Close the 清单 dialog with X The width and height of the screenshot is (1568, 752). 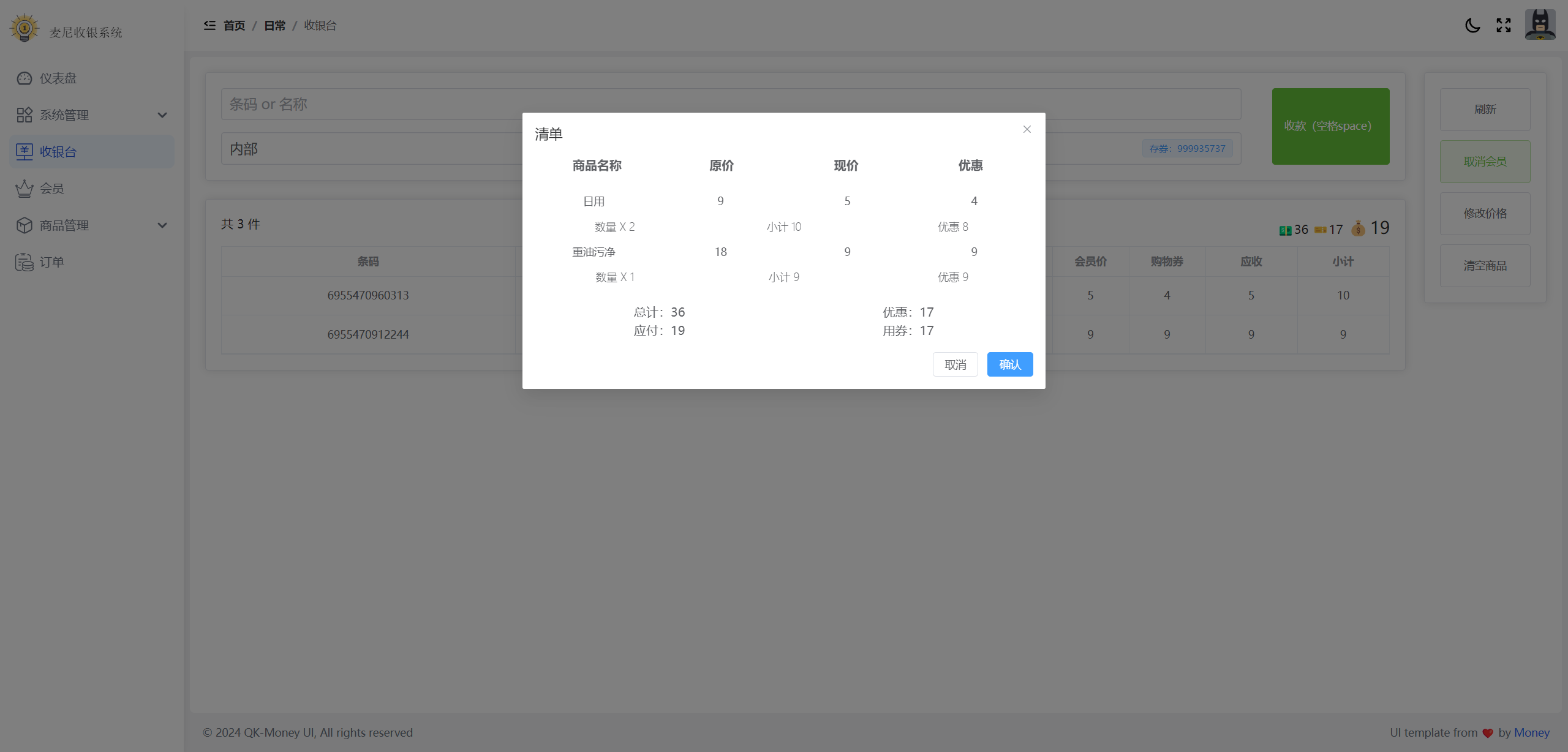coord(1027,129)
